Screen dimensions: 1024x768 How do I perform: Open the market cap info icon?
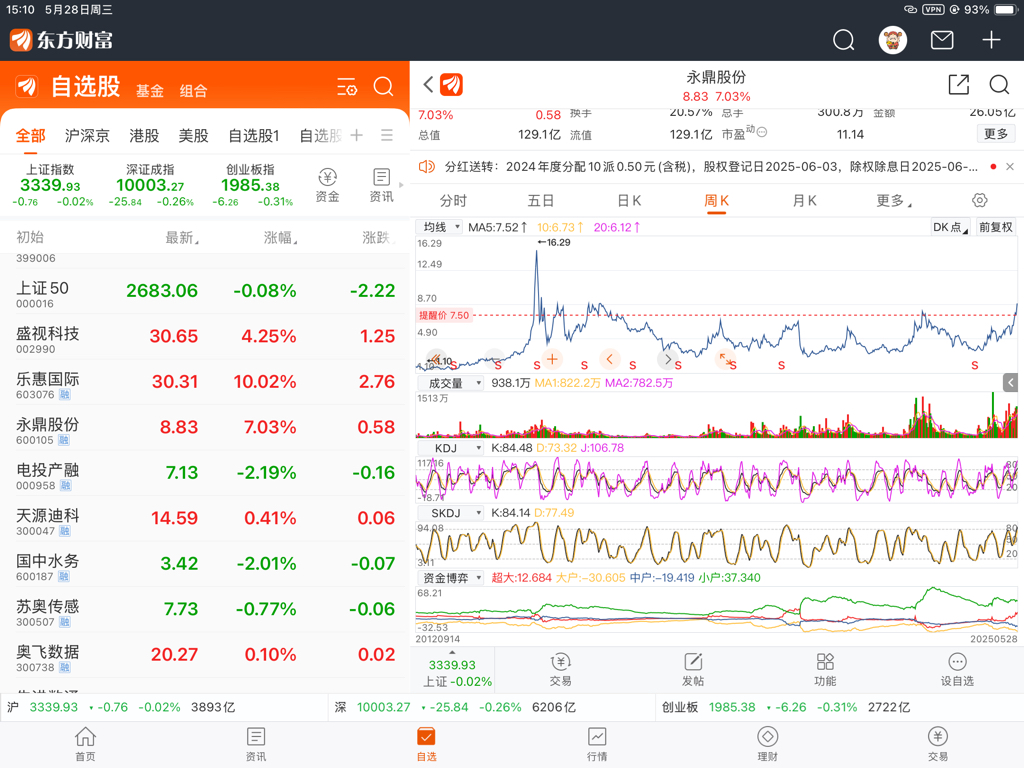[761, 131]
